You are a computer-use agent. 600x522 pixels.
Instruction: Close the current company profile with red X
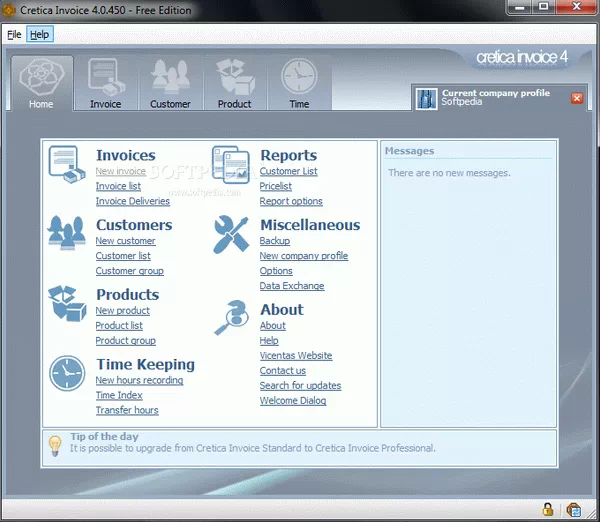click(x=577, y=98)
